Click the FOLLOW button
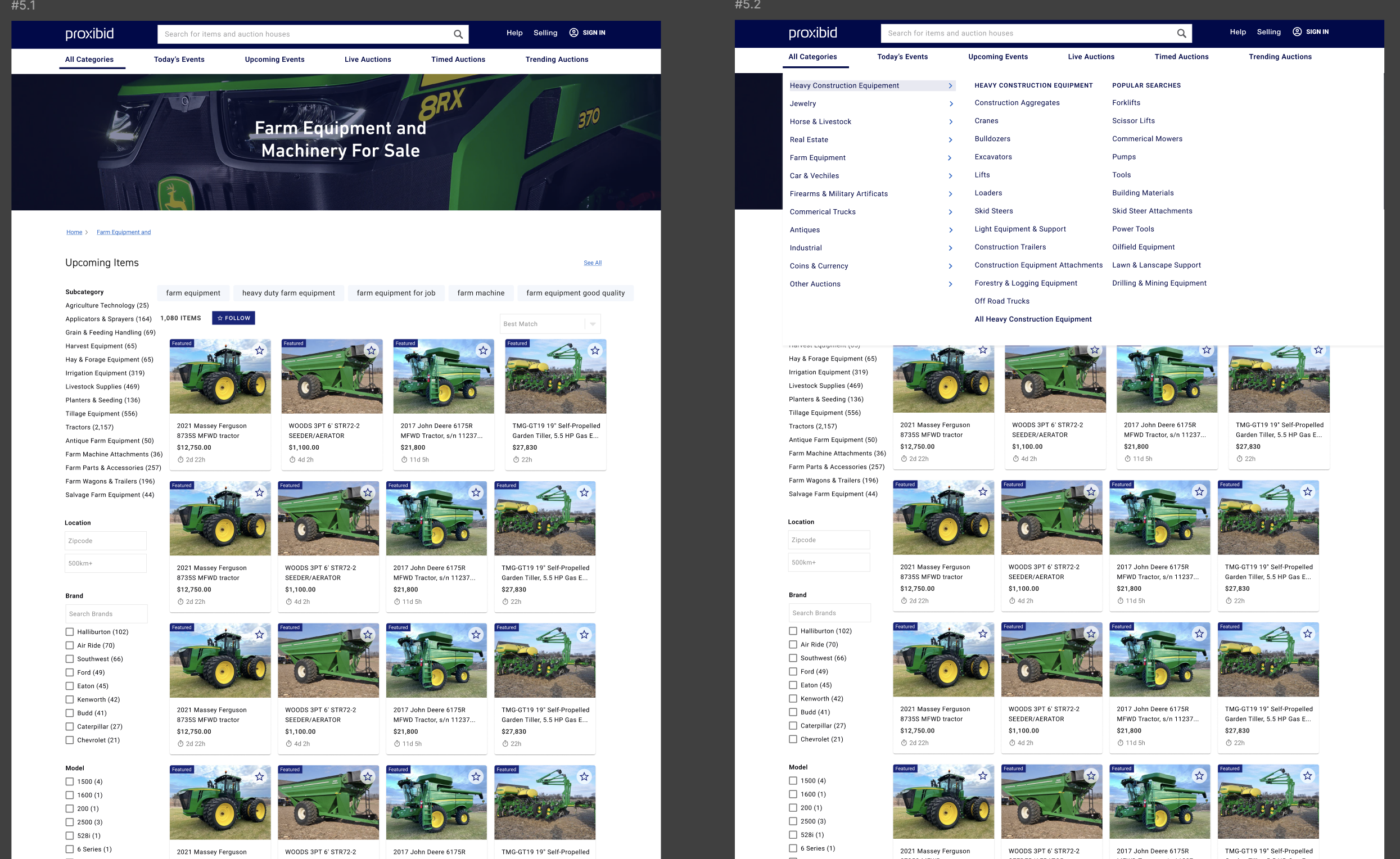1400x859 pixels. [x=233, y=318]
